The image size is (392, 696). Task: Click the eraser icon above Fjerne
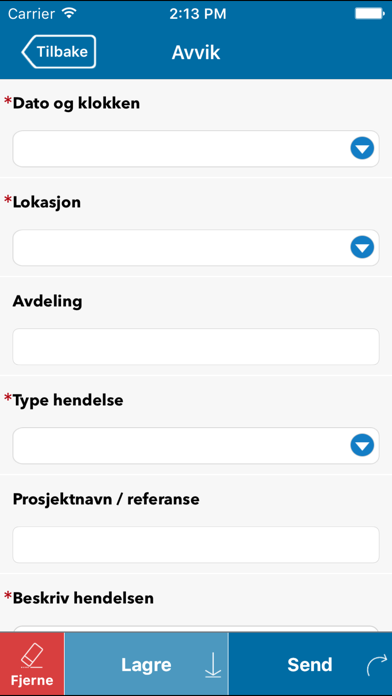[x=32, y=656]
